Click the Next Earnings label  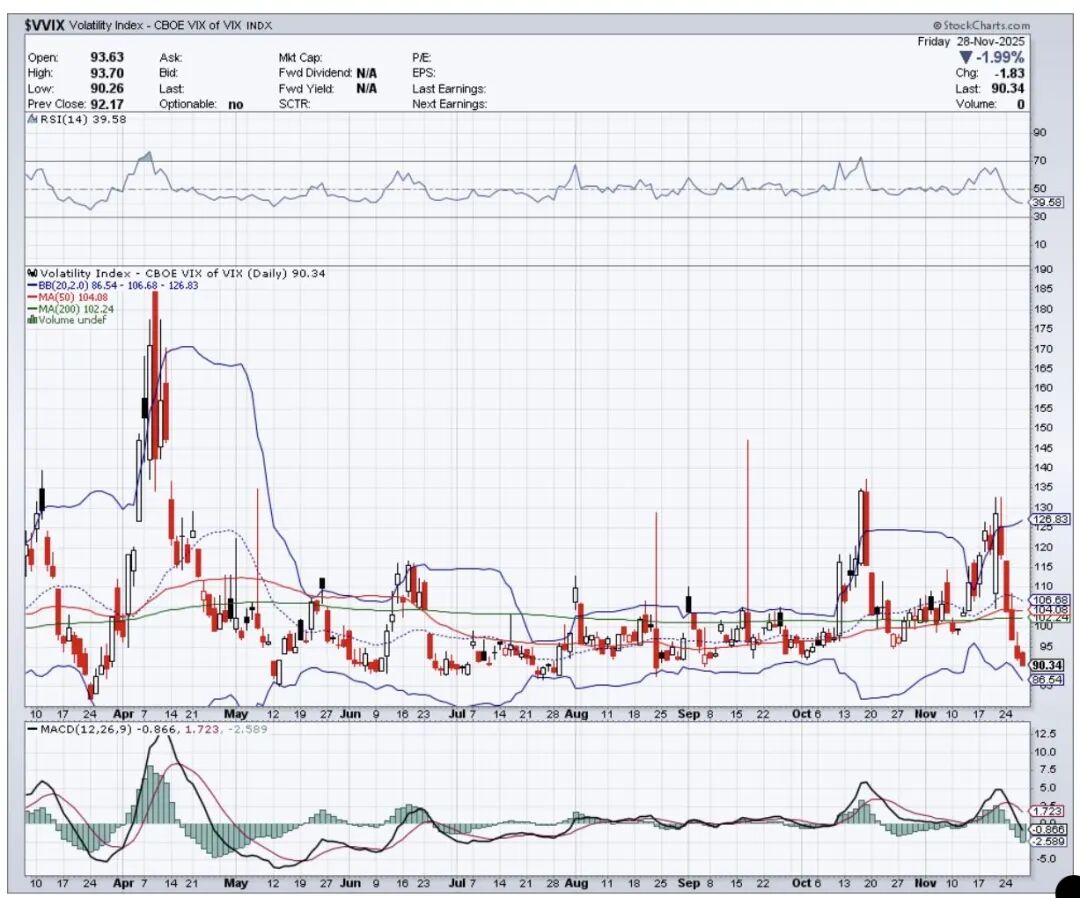point(449,104)
